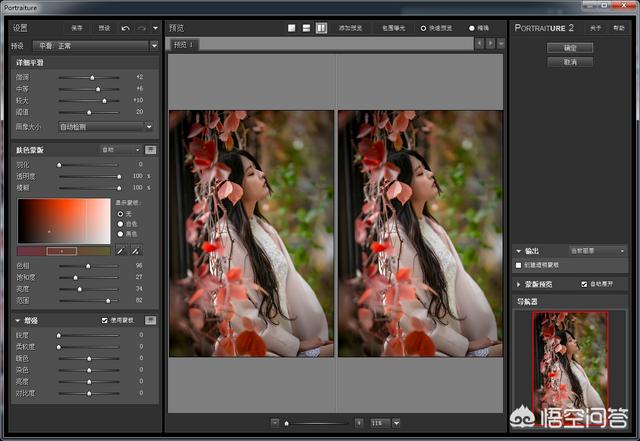This screenshot has width=640, height=441.
Task: Pick the second eyedropper with plus tool
Action: (x=136, y=250)
